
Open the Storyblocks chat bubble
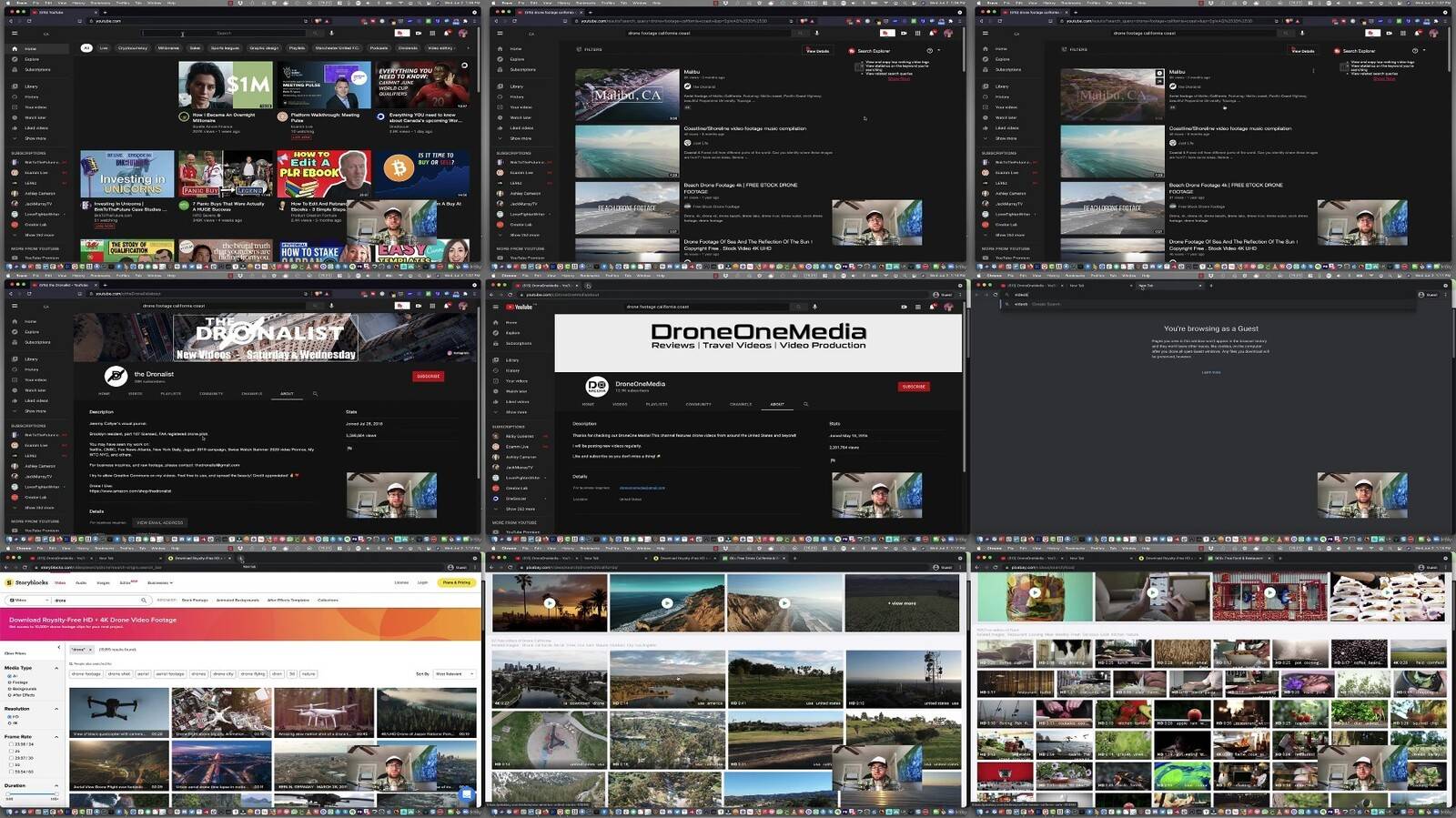467,794
